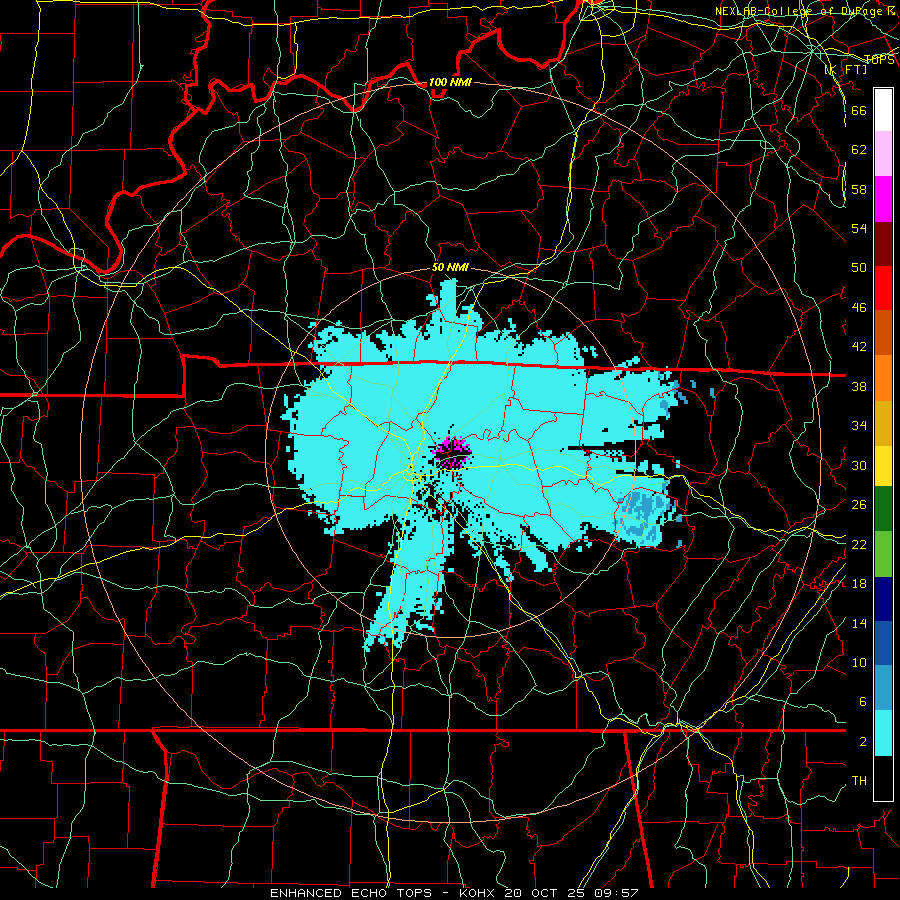Screen dimensions: 900x900
Task: Click the legend value 58
Action: (859, 189)
